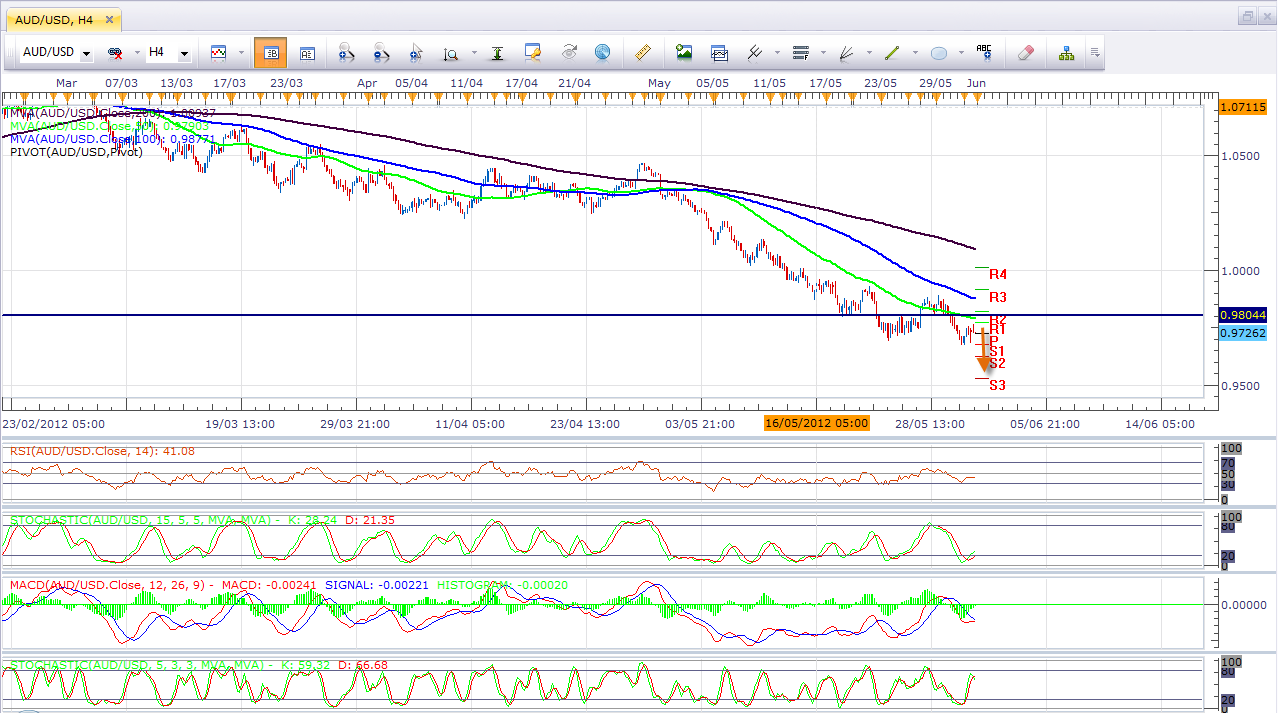Click the 23/02/2012 05:00 time axis label

click(54, 423)
